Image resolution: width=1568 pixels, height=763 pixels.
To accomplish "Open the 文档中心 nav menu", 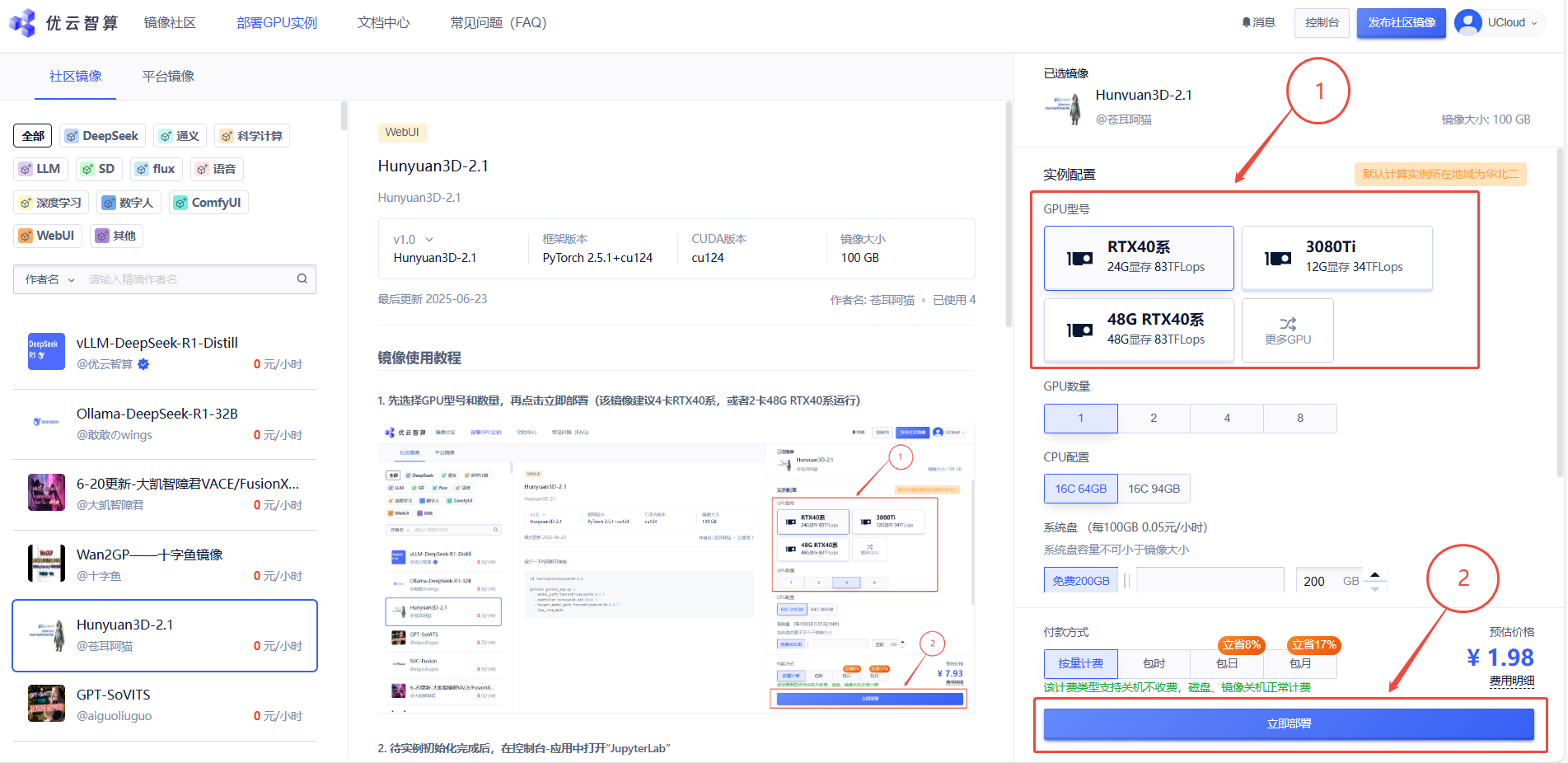I will click(x=383, y=22).
